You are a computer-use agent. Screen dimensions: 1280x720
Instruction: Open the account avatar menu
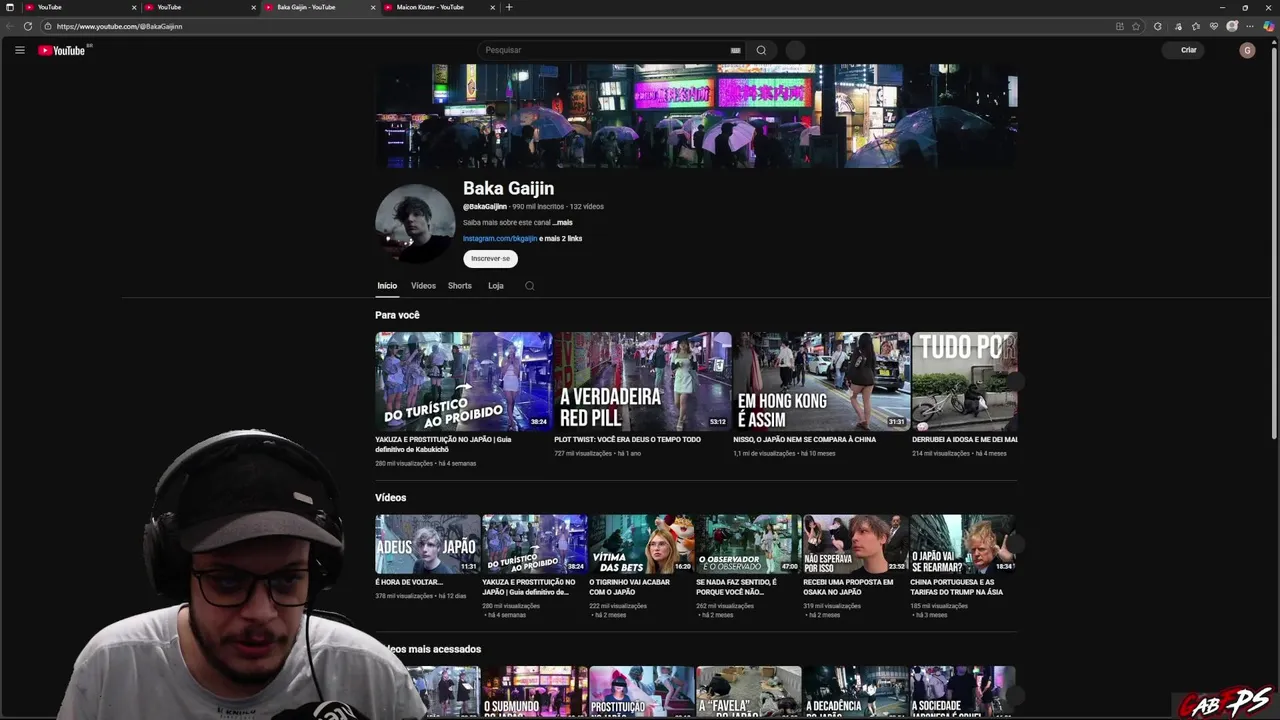pos(1247,50)
